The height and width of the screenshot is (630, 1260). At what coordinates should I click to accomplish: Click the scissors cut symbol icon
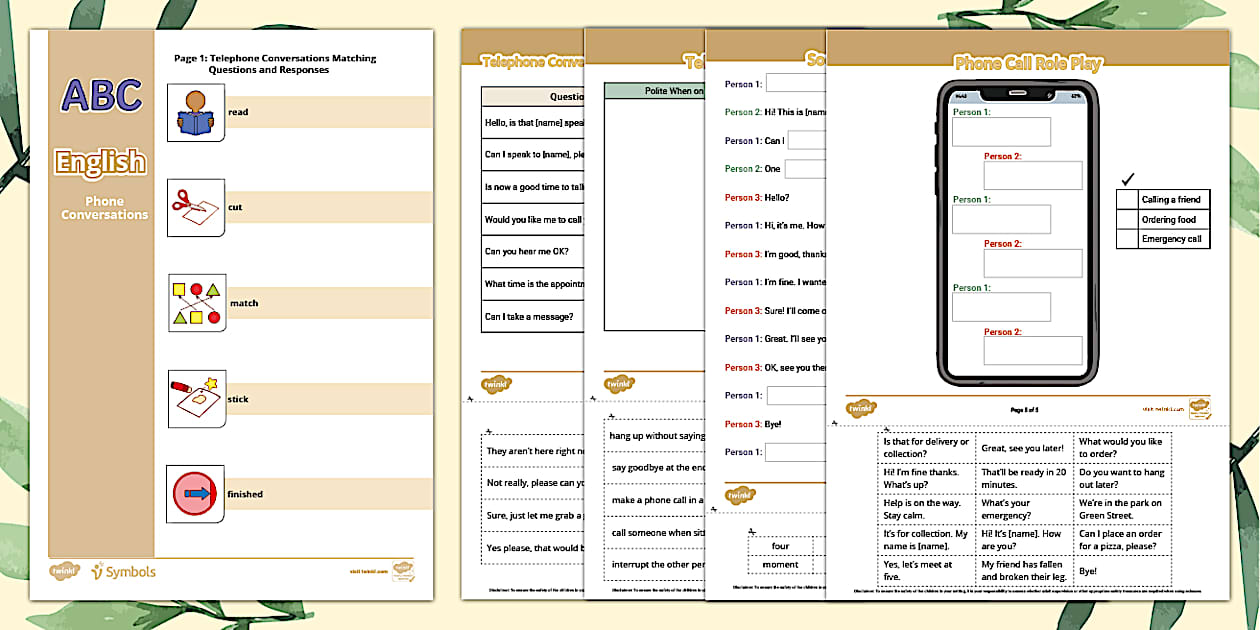tap(196, 207)
